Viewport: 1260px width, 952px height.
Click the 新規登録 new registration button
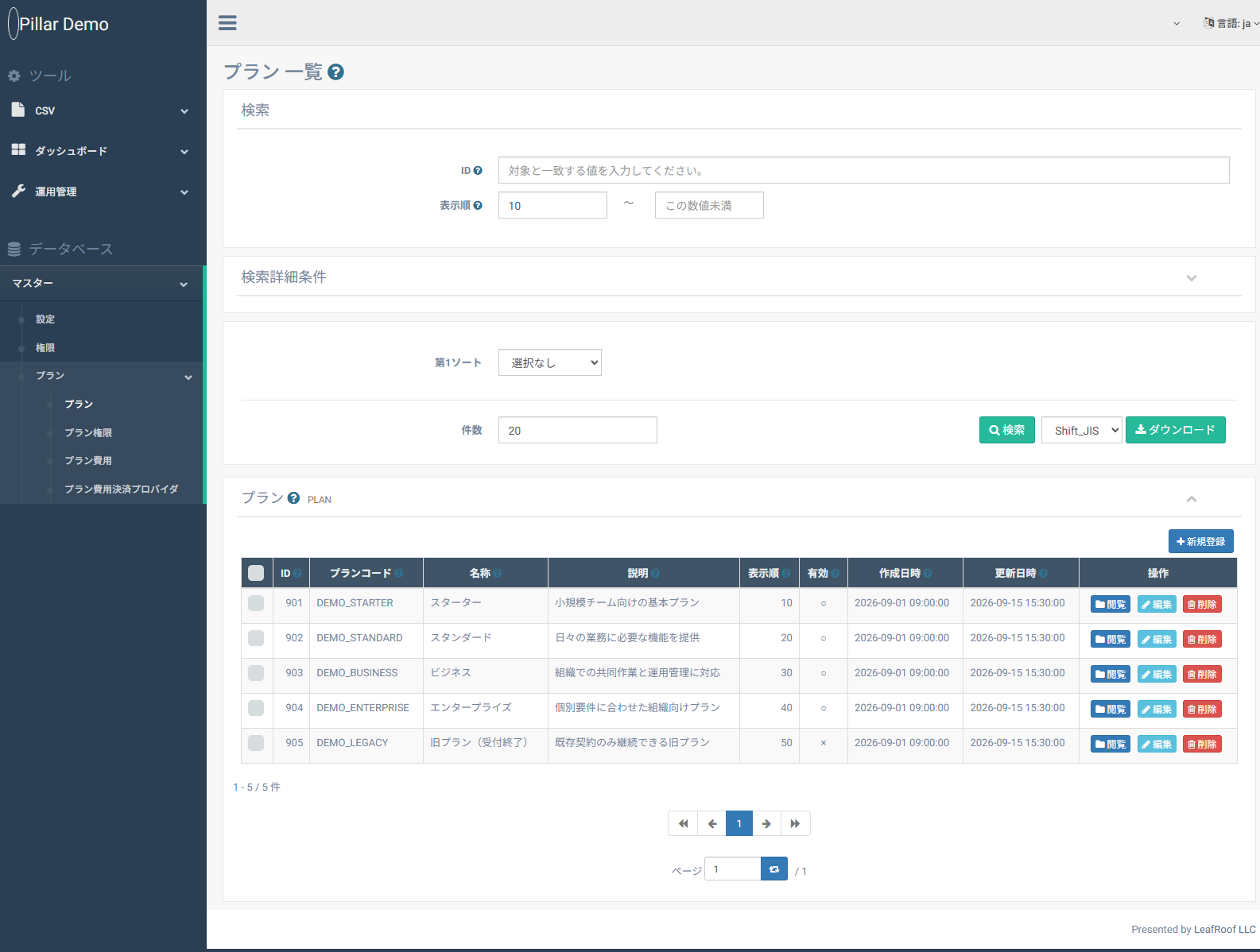[1201, 541]
